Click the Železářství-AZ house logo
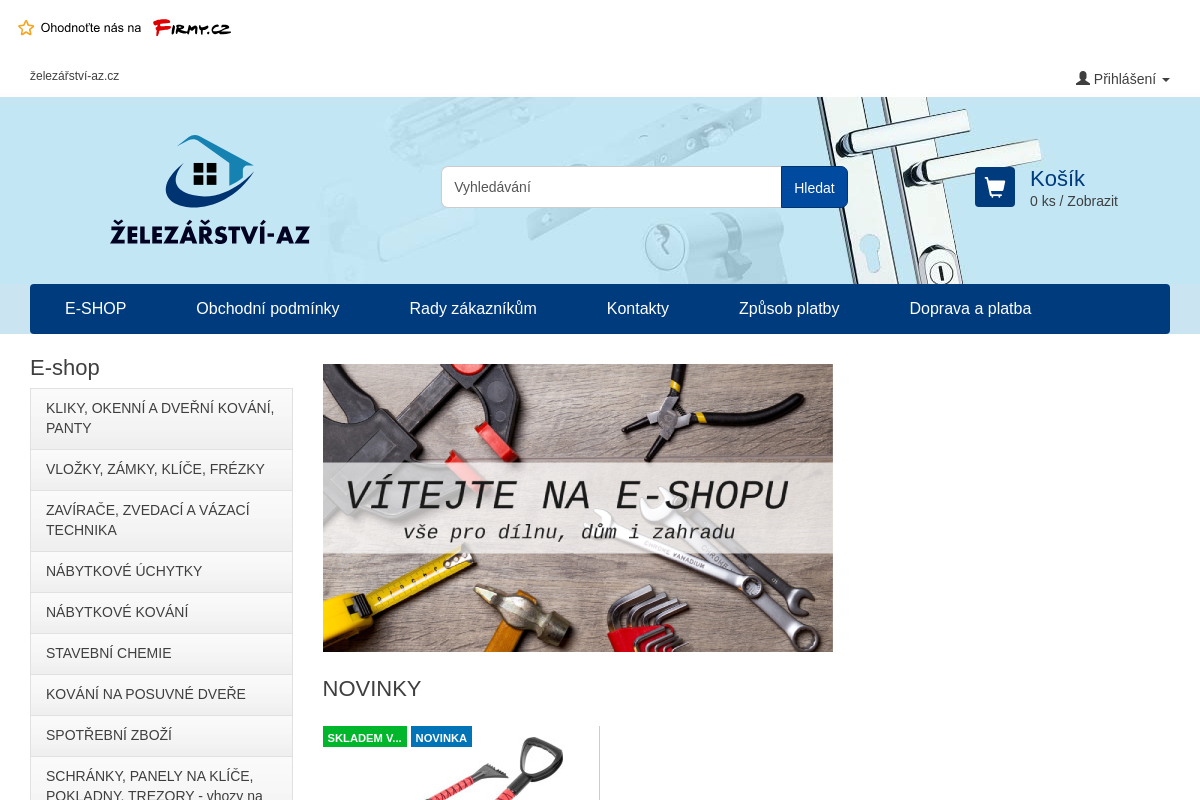 point(210,190)
